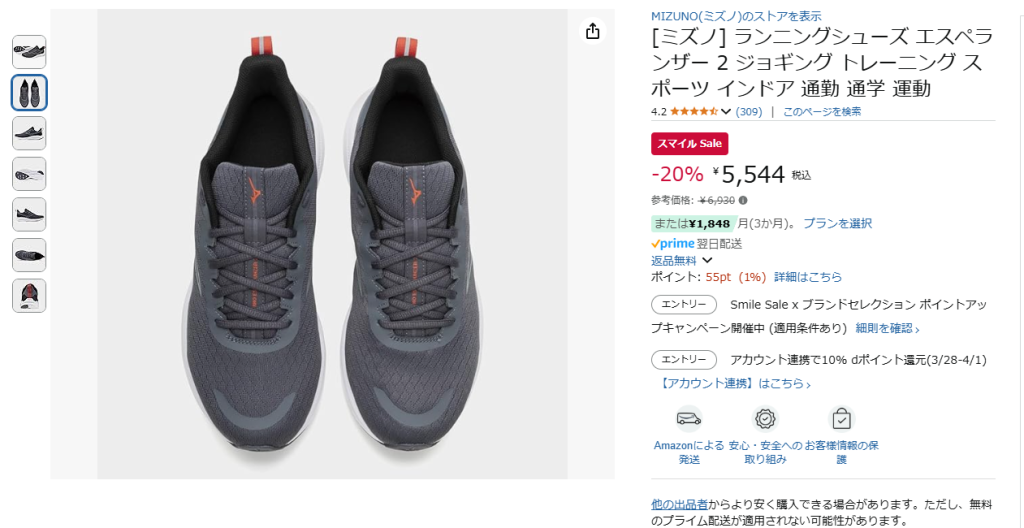Click the safety and security badge icon
The height and width of the screenshot is (528, 1024).
[x=765, y=418]
